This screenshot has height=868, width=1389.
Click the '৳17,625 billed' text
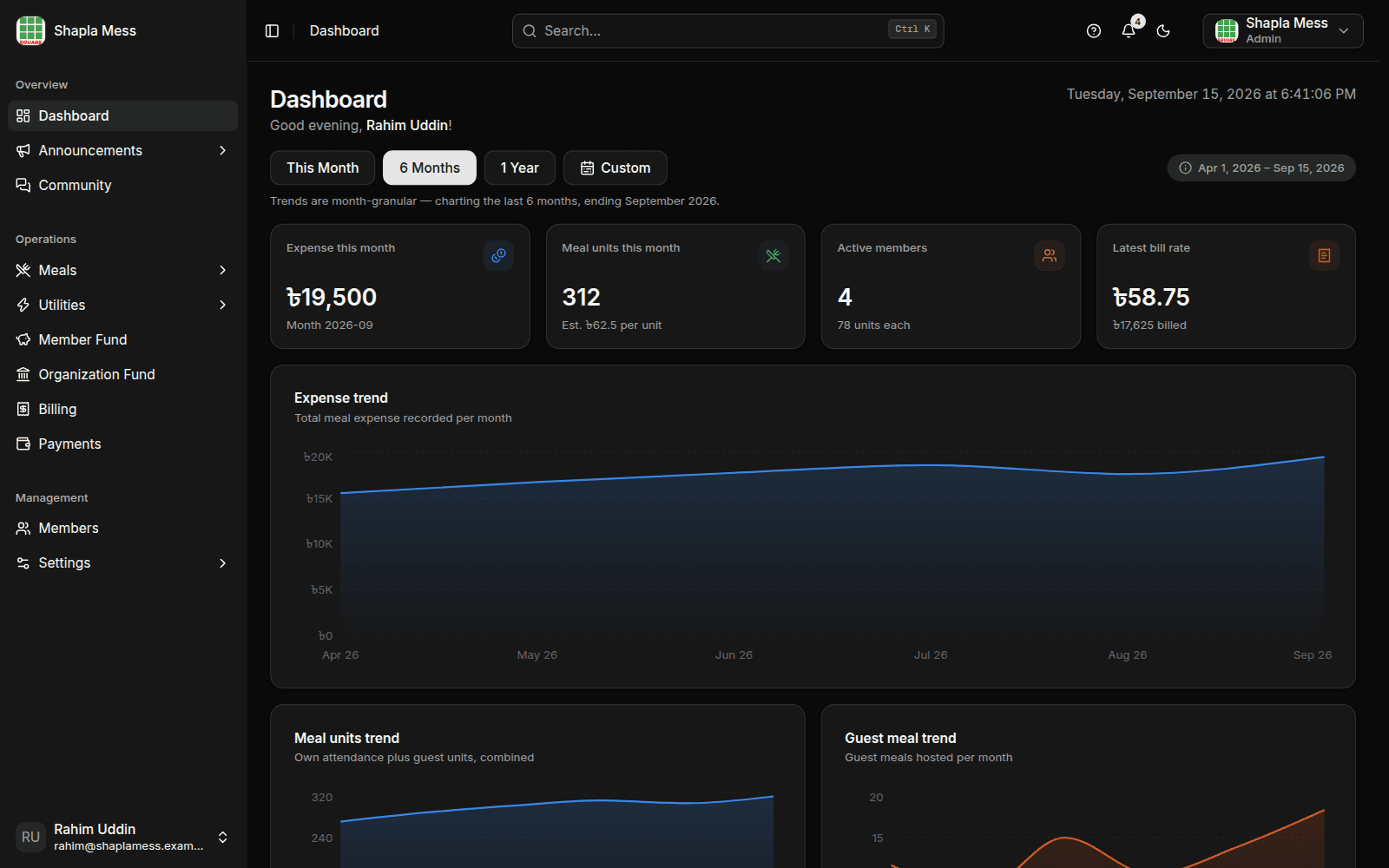[x=1149, y=325]
